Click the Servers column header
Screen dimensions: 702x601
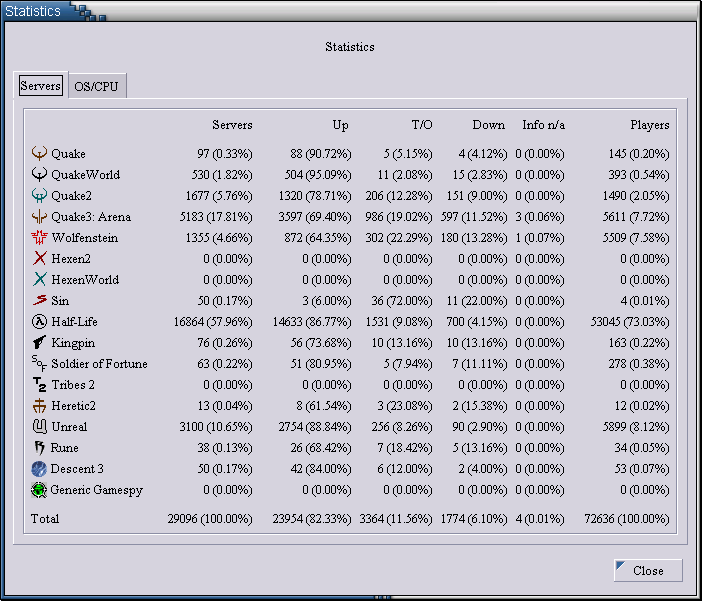[232, 124]
